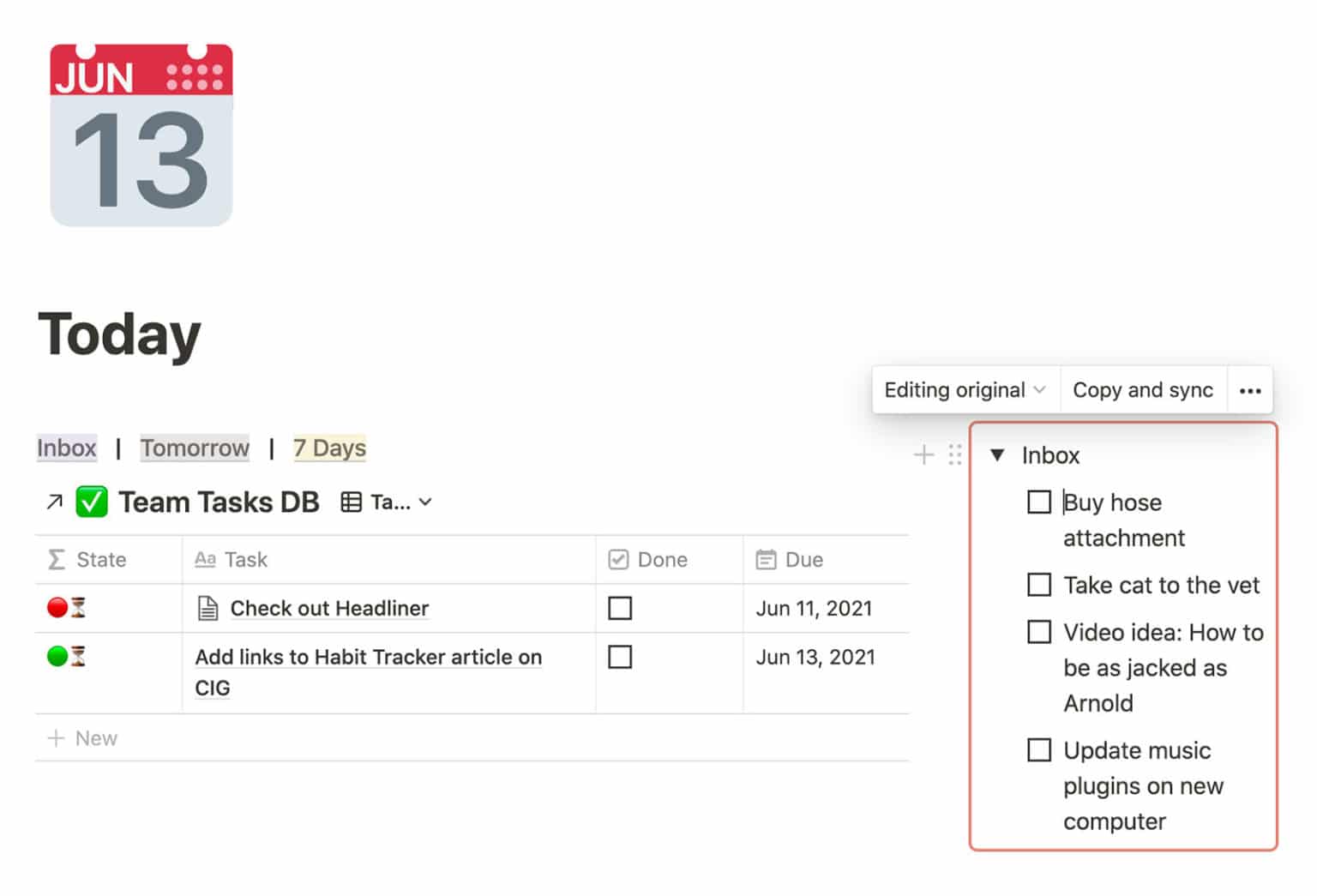Grab the six-dot drag handle near Inbox
Screen dimensions: 1317x896
pos(954,455)
